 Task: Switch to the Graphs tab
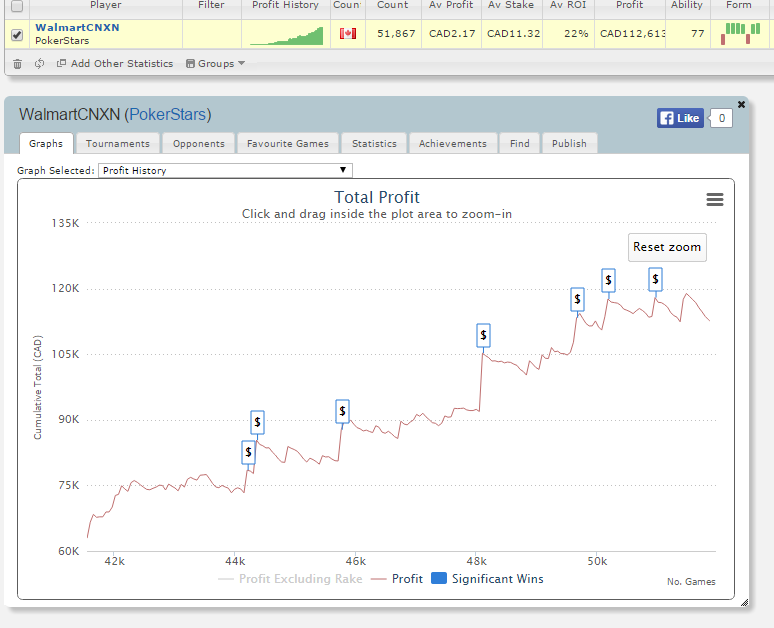pos(46,143)
